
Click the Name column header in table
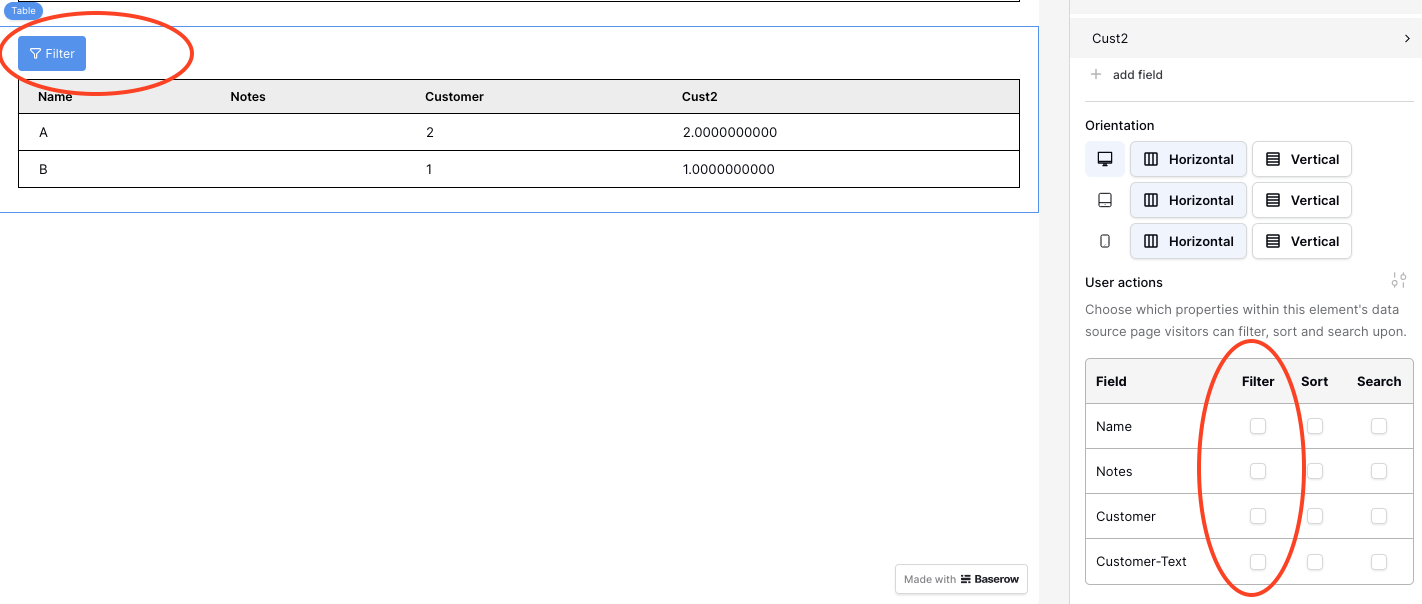pyautogui.click(x=55, y=97)
